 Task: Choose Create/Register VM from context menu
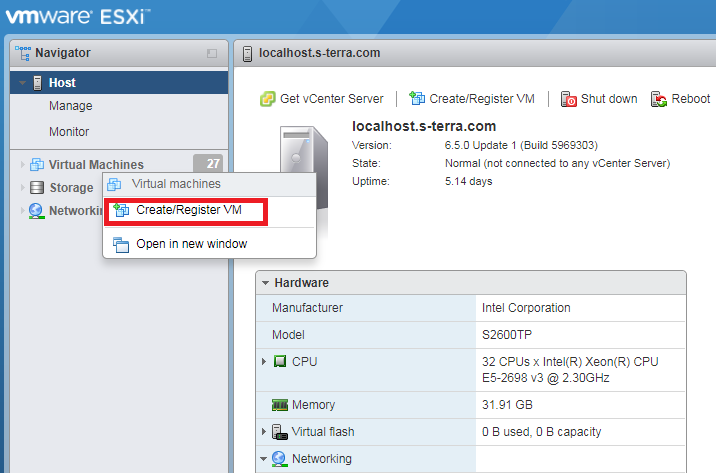pyautogui.click(x=188, y=211)
